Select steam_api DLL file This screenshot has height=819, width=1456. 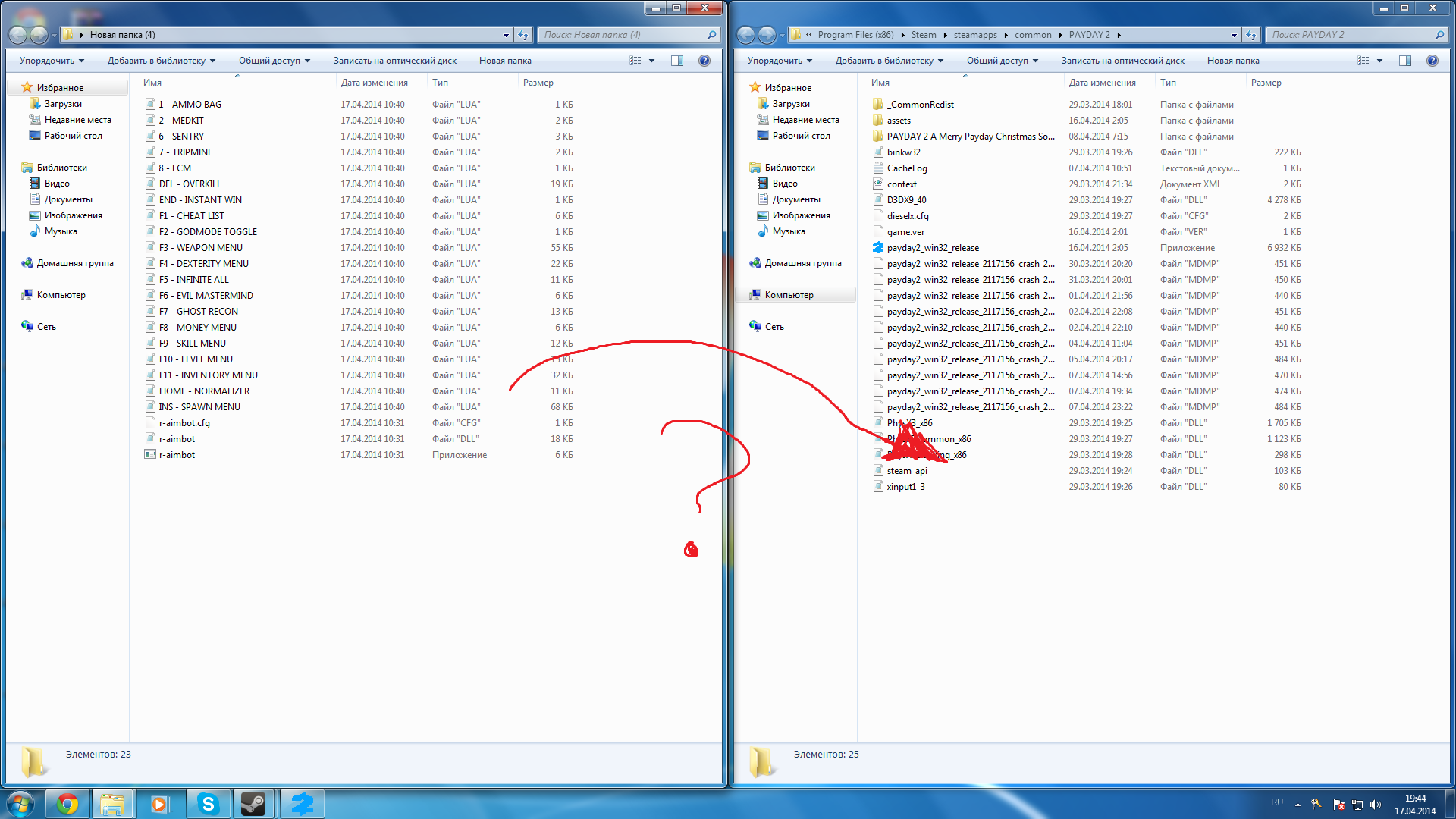[x=907, y=471]
